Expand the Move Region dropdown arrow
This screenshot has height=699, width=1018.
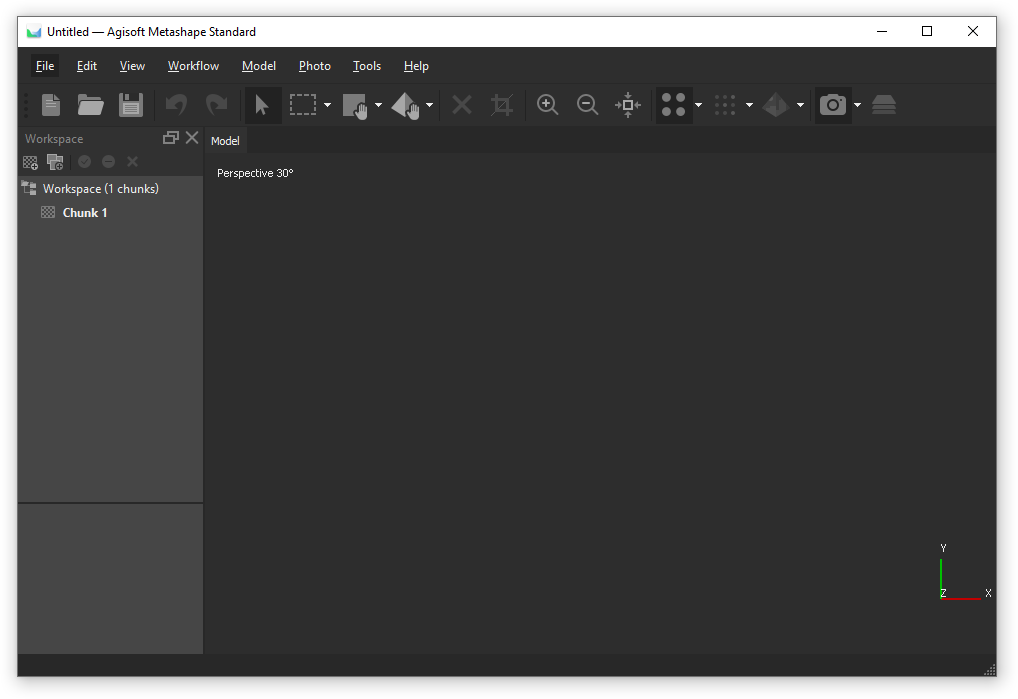379,105
